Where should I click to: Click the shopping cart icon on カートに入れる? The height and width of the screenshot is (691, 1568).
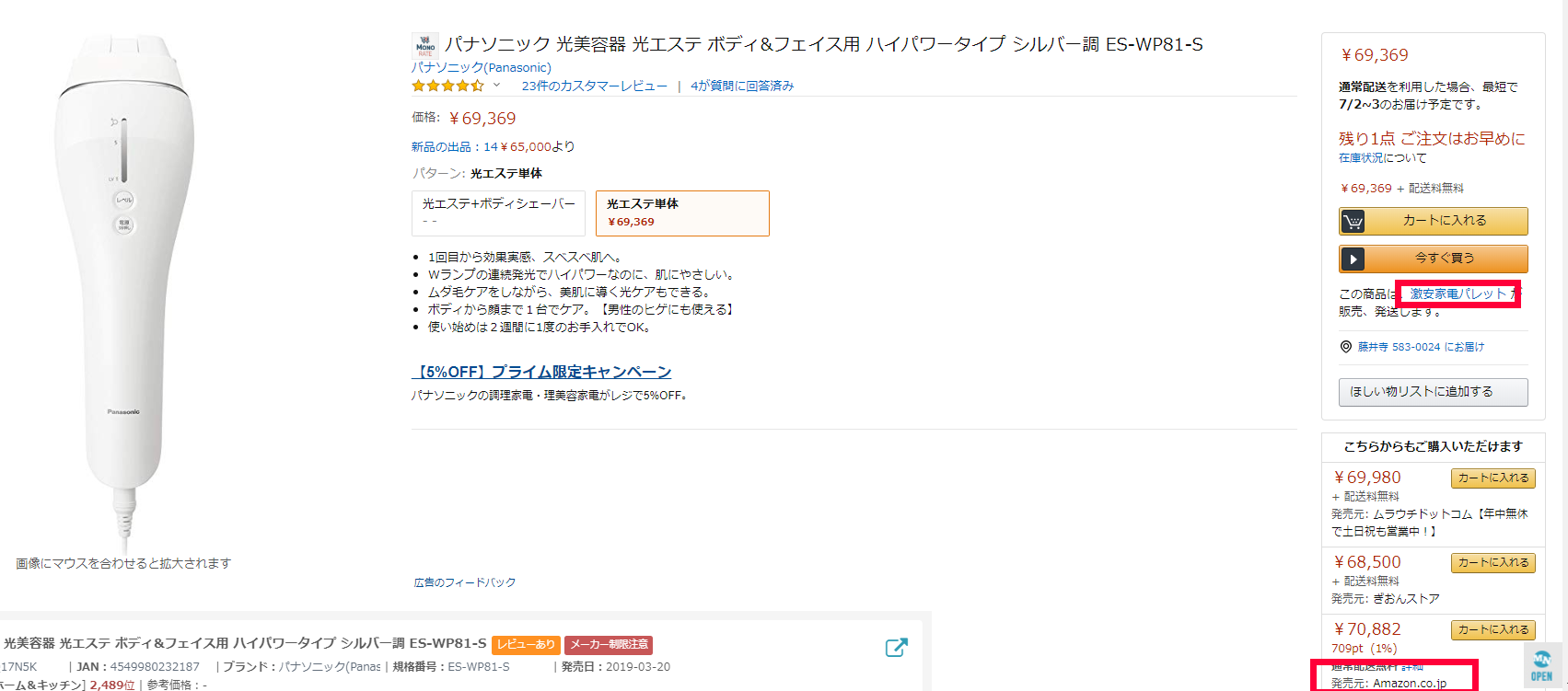coord(1353,222)
